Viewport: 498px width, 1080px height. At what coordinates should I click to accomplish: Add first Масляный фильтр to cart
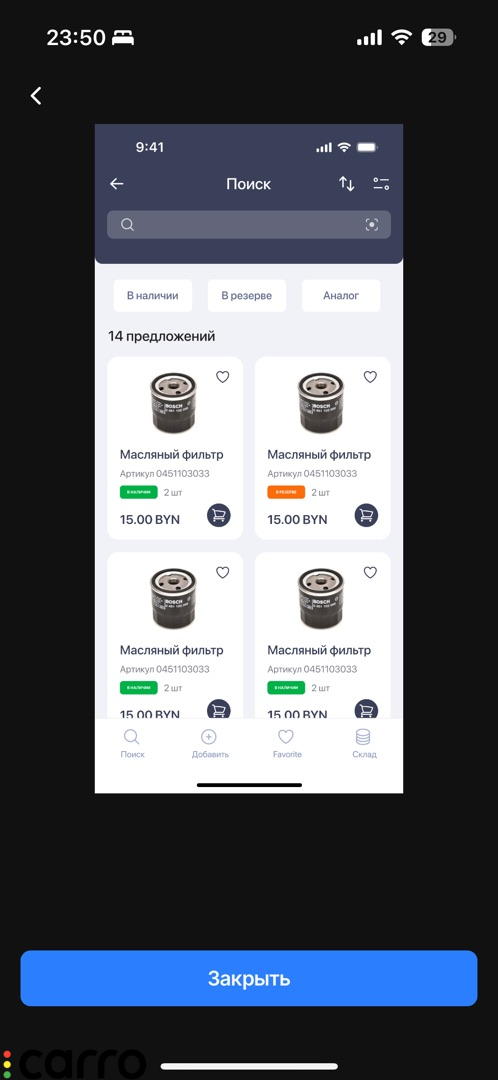(x=218, y=515)
